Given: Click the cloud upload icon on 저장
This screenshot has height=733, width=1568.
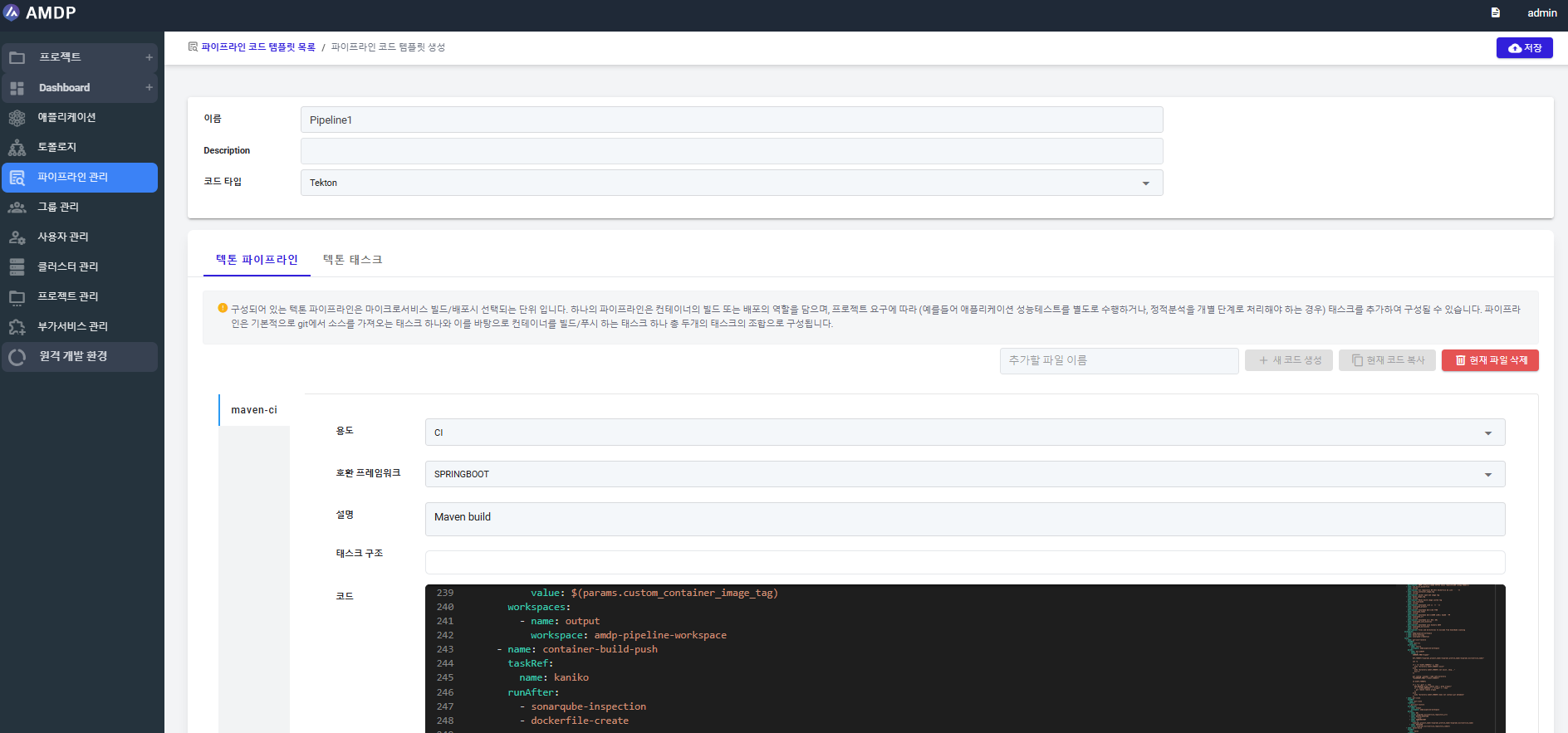Looking at the screenshot, I should pyautogui.click(x=1515, y=48).
